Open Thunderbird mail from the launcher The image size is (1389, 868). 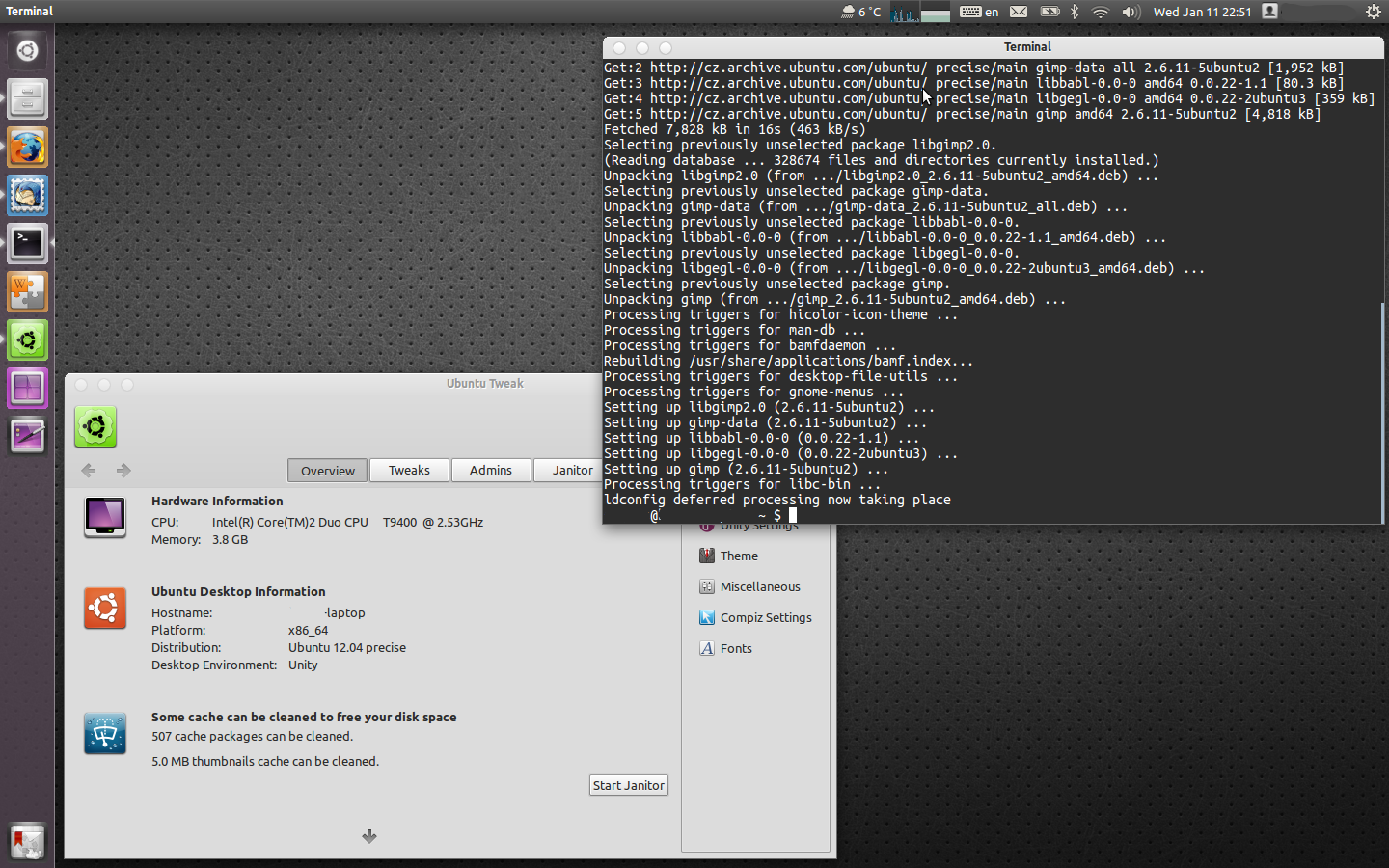pos(27,196)
